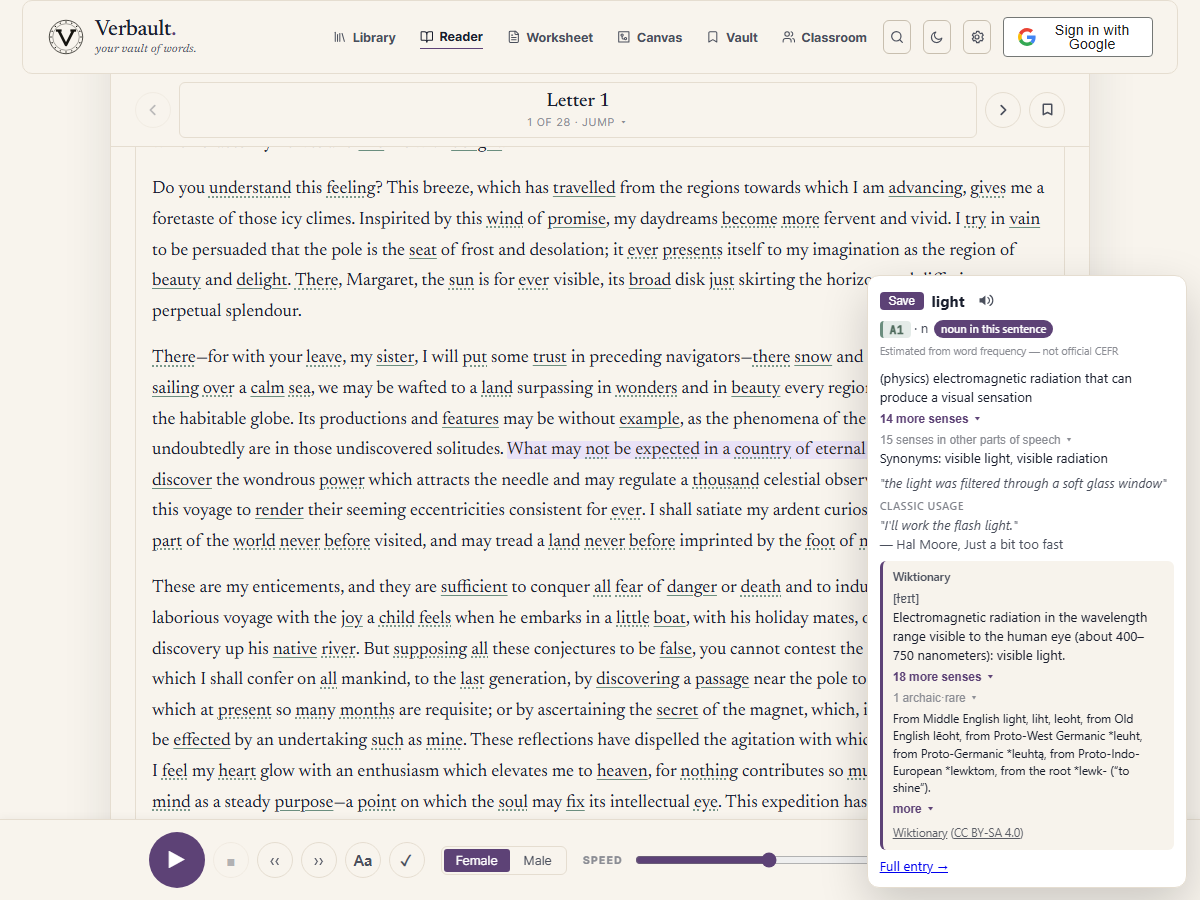Open the Worksheet tab

550,37
